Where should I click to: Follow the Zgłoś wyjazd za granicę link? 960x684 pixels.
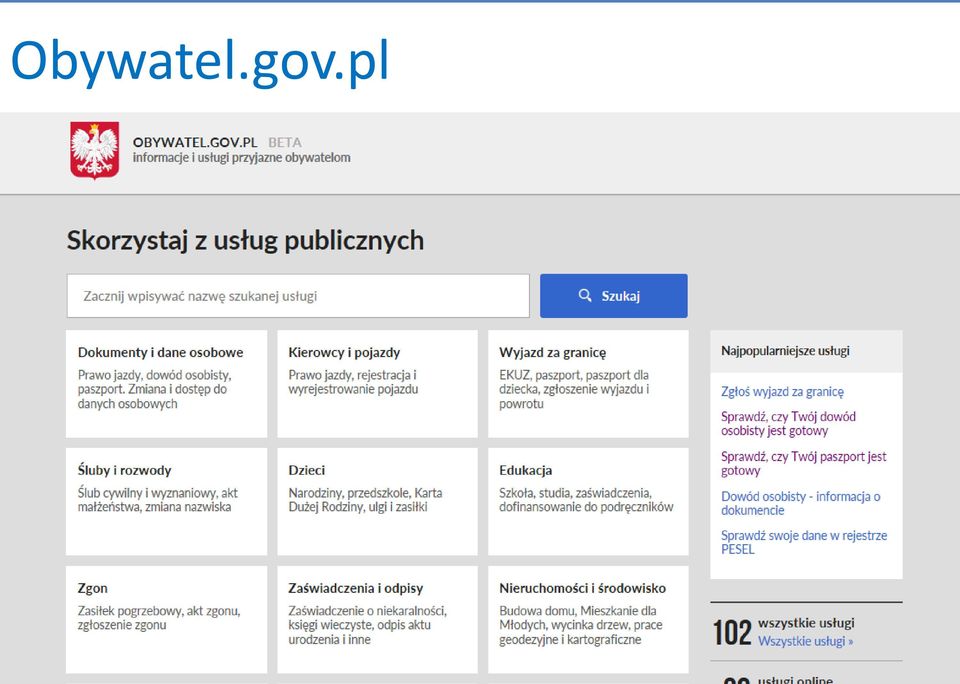click(x=782, y=392)
